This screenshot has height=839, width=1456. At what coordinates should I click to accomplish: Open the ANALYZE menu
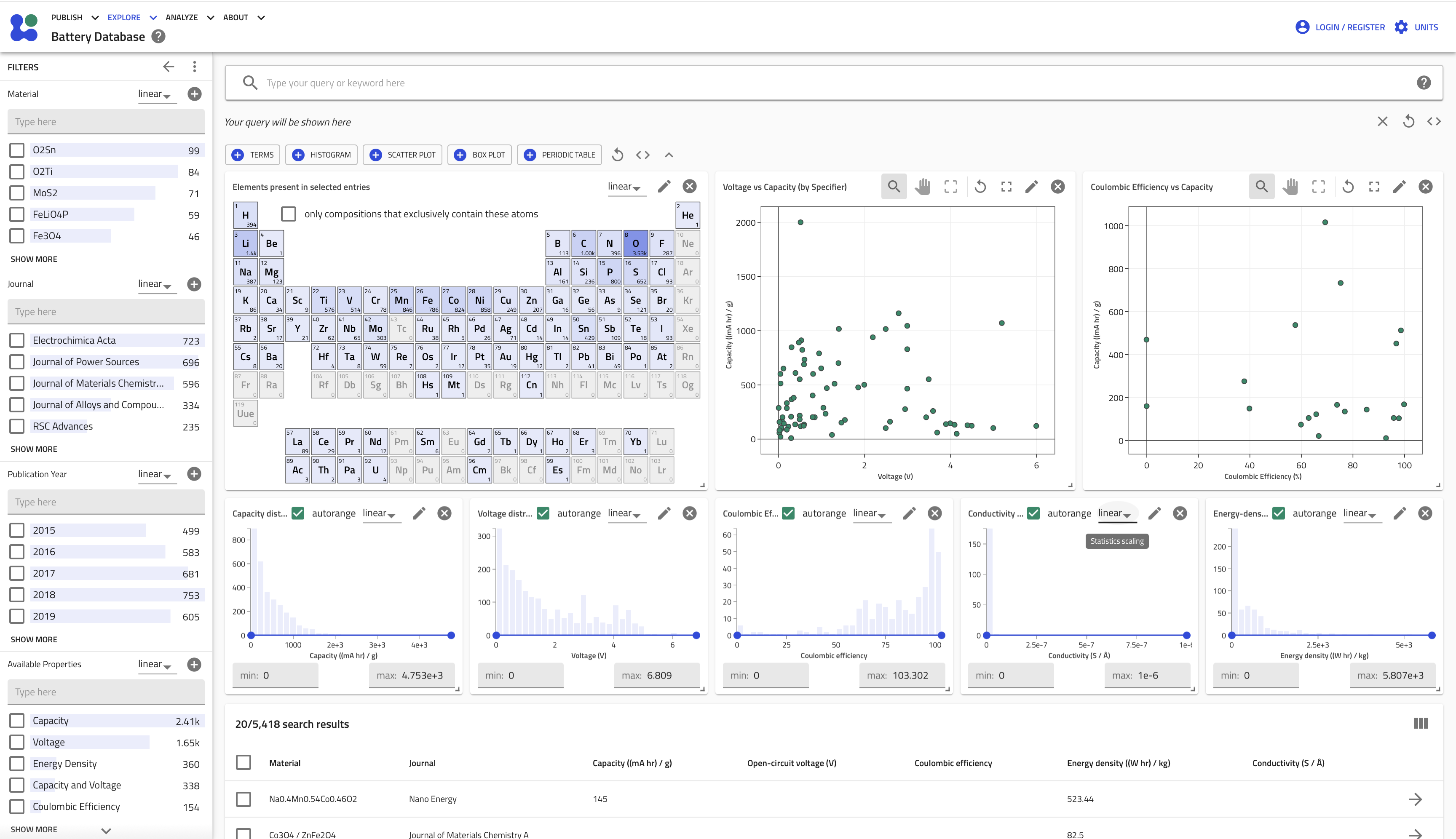[190, 17]
